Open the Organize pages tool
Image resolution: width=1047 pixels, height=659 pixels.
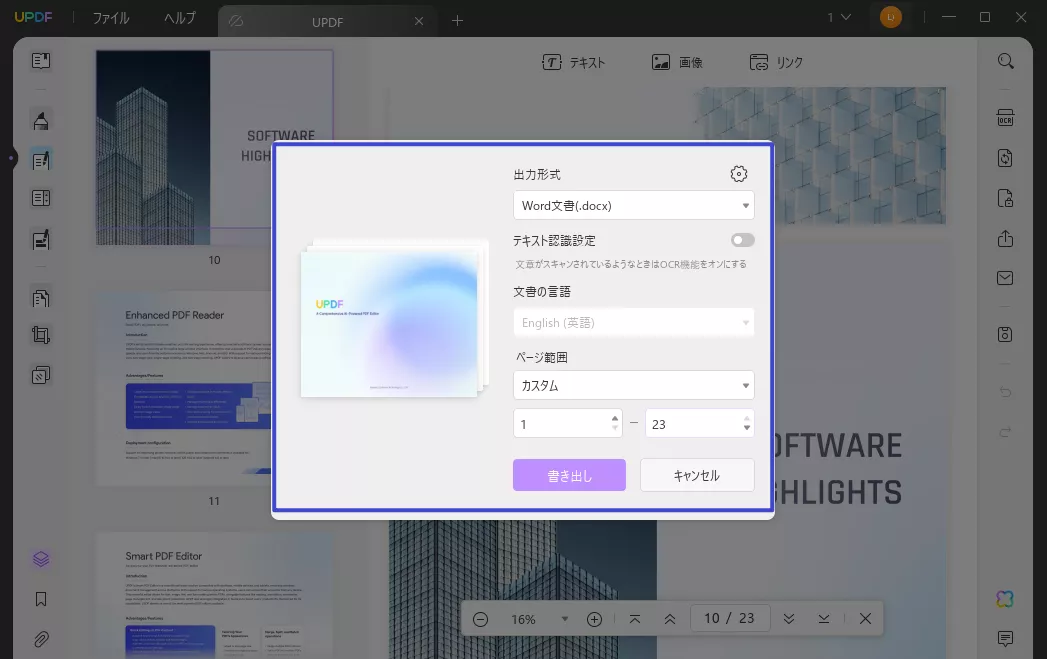[x=41, y=297]
